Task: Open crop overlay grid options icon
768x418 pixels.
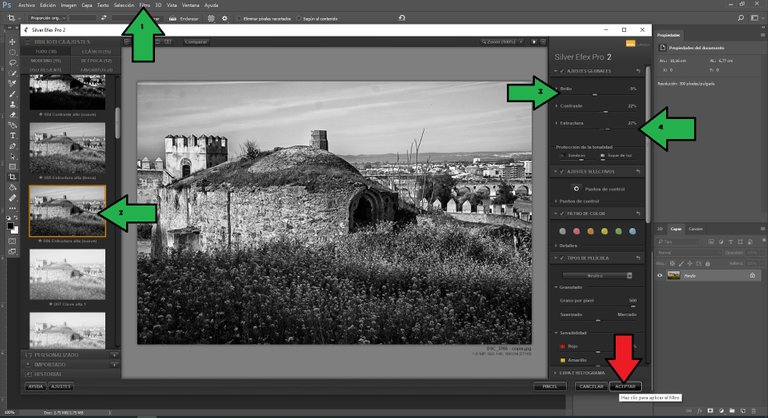Action: 211,19
